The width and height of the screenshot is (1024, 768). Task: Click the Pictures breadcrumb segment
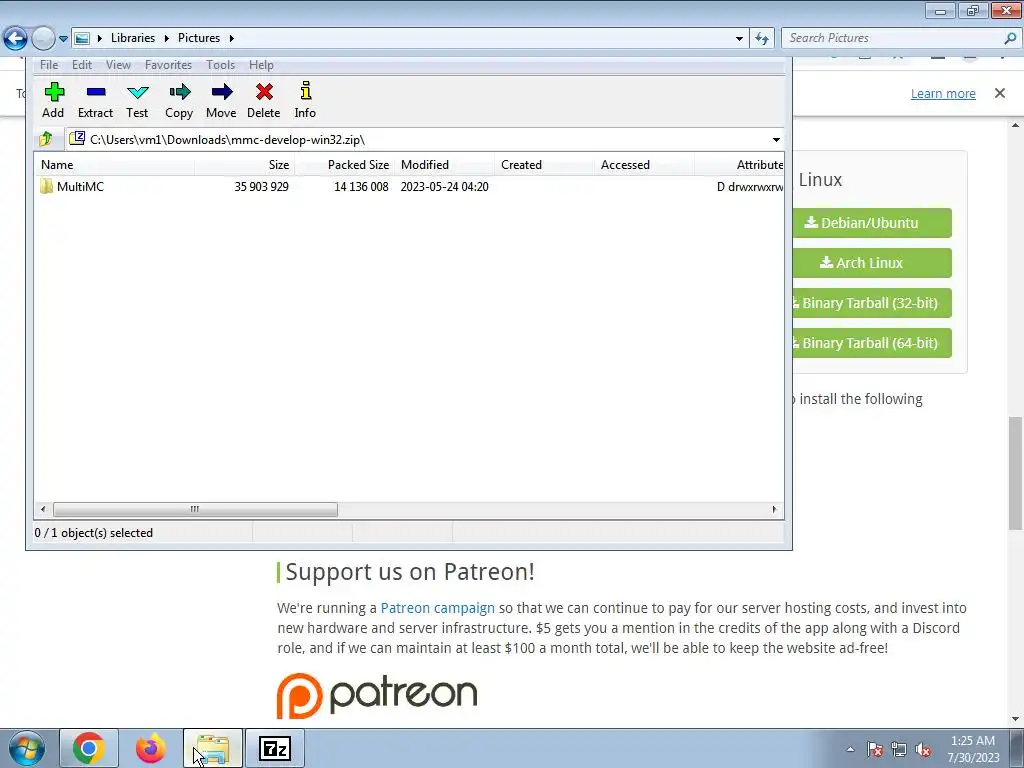click(x=199, y=38)
